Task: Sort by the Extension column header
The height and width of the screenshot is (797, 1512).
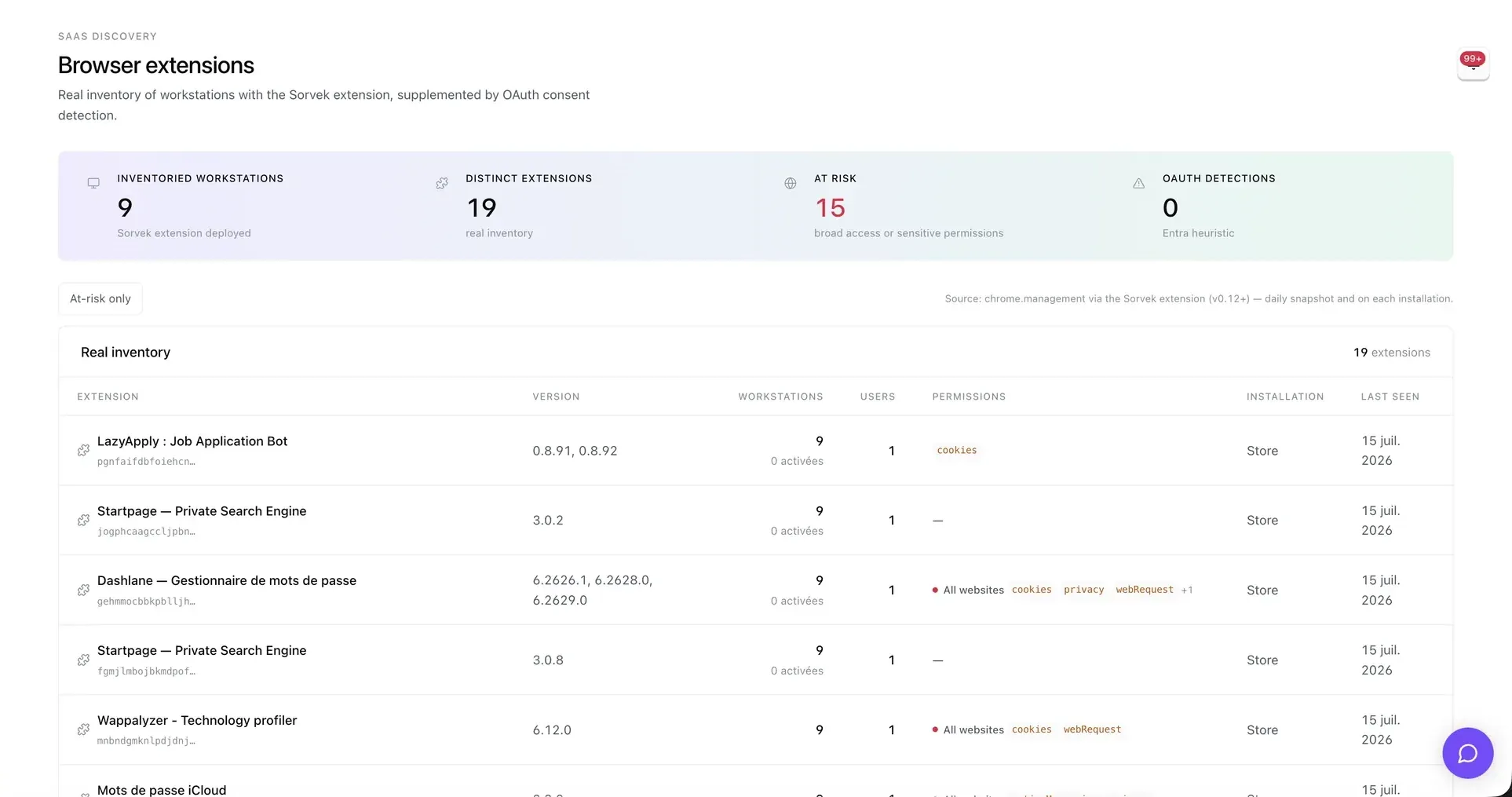Action: [108, 397]
